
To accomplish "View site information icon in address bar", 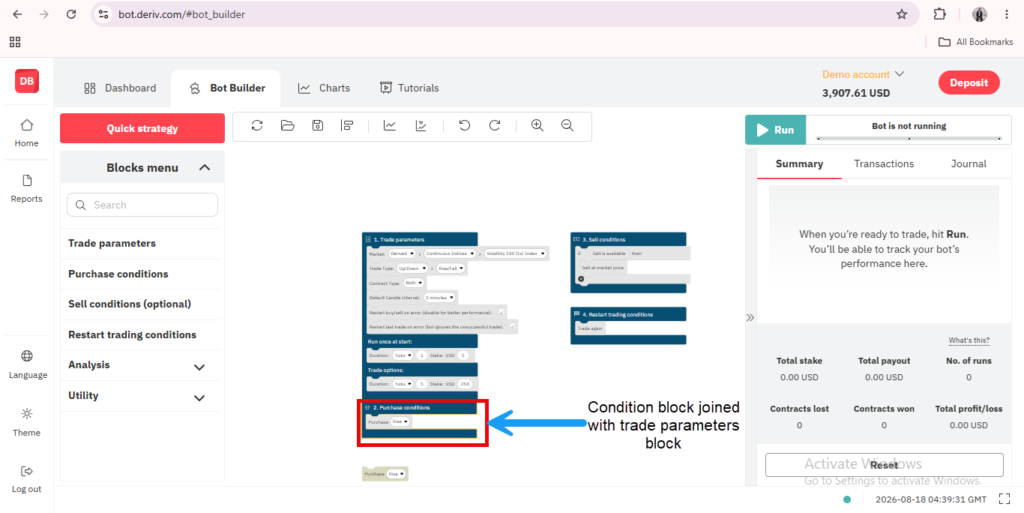I will click(x=103, y=14).
